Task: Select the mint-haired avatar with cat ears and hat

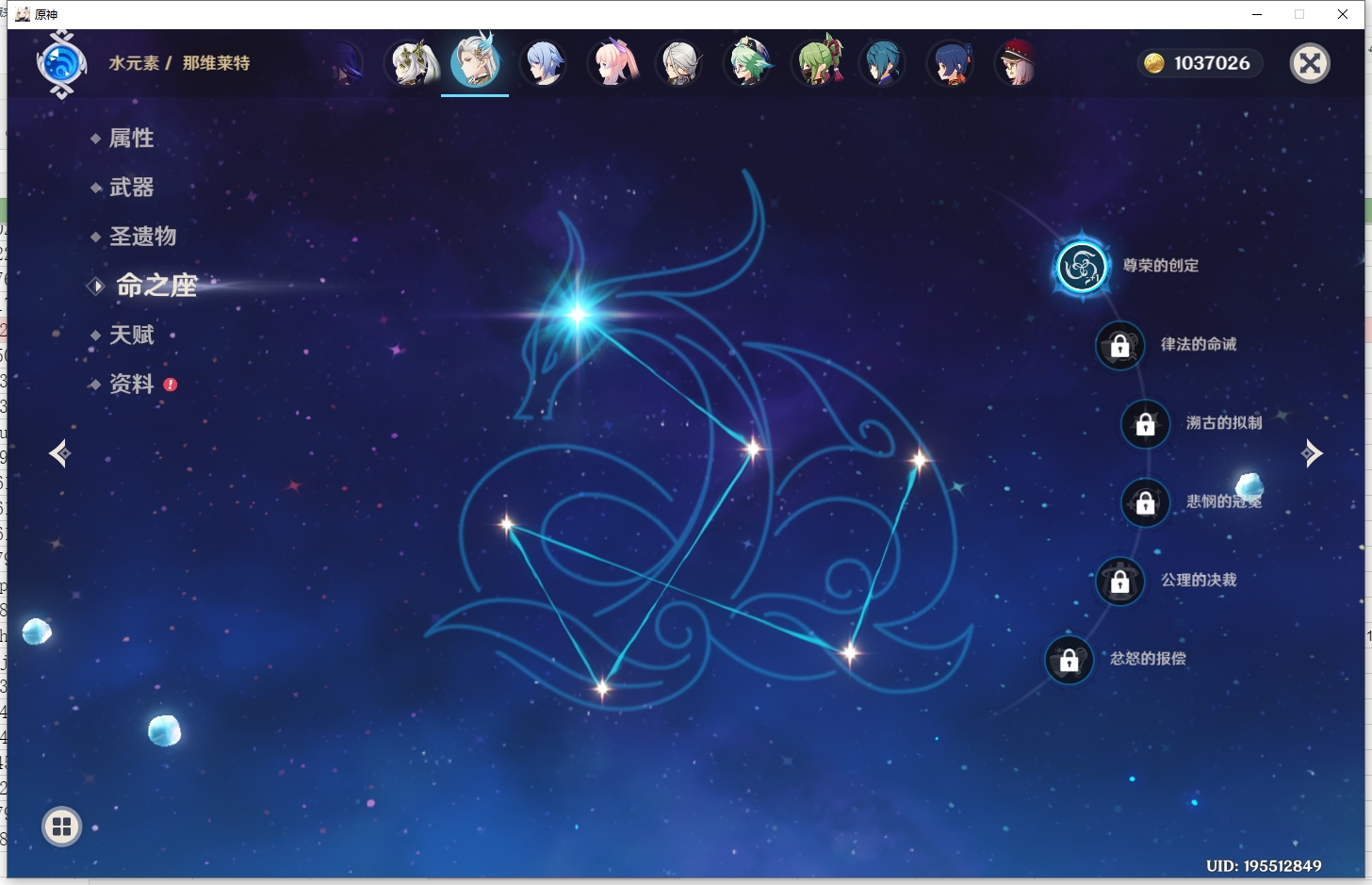Action: (748, 62)
